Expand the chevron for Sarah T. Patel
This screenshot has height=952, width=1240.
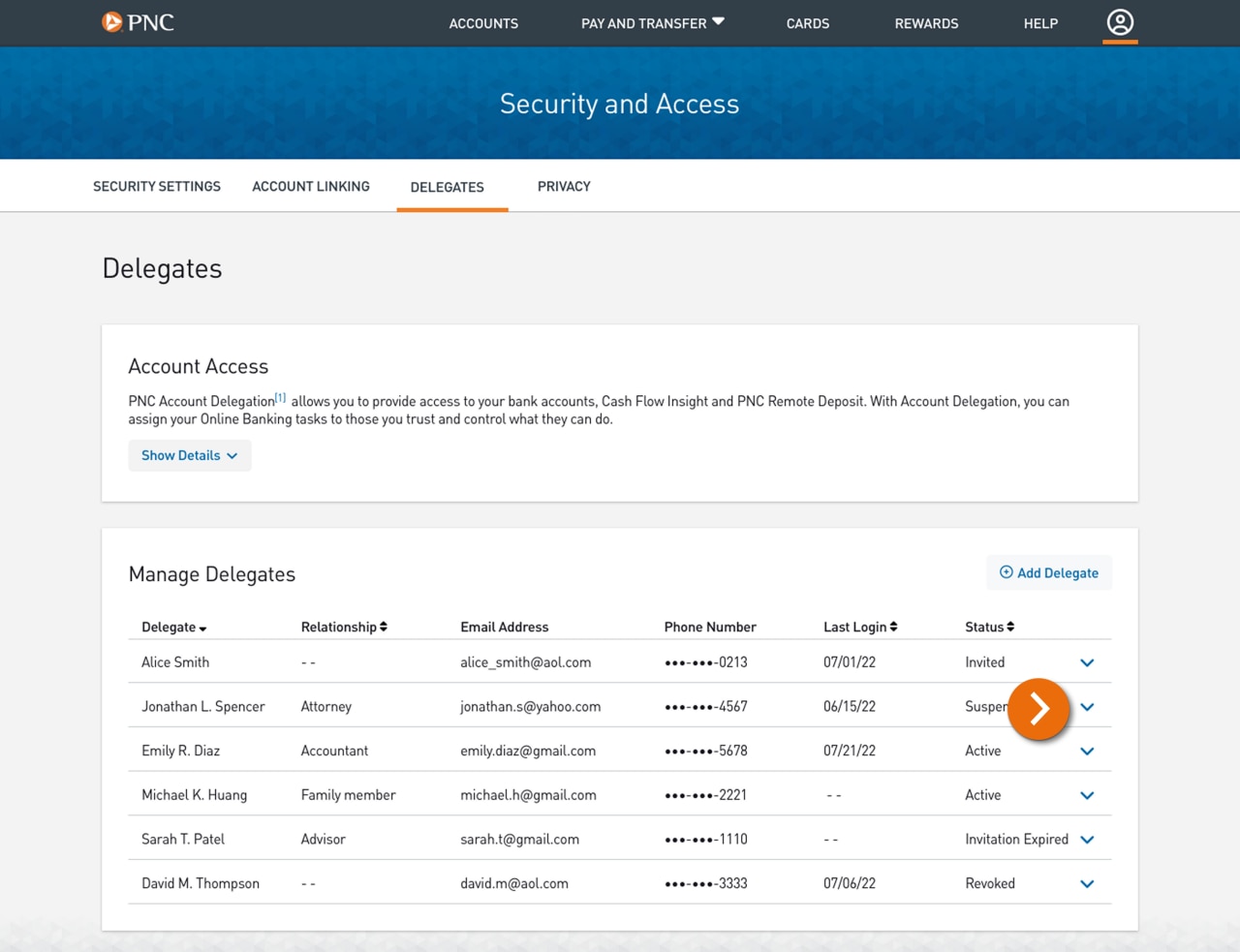[x=1086, y=839]
